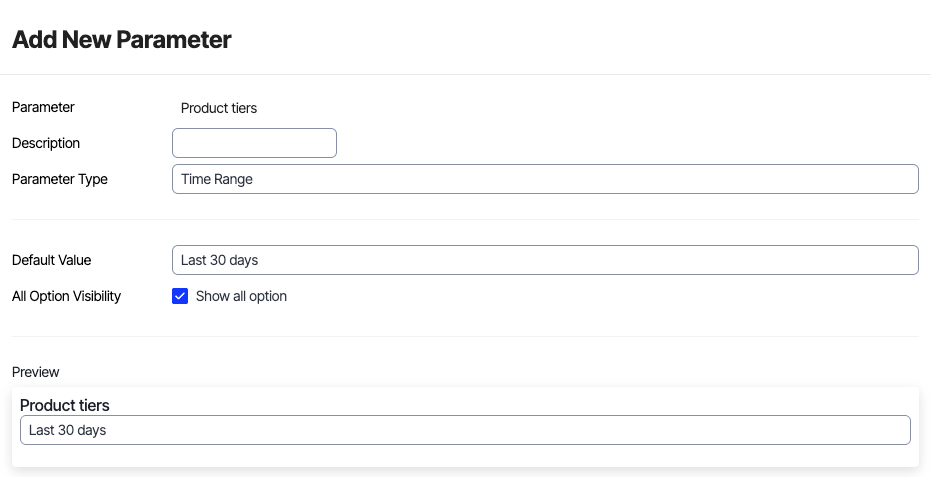
Task: Click the Description input field
Action: tap(254, 143)
